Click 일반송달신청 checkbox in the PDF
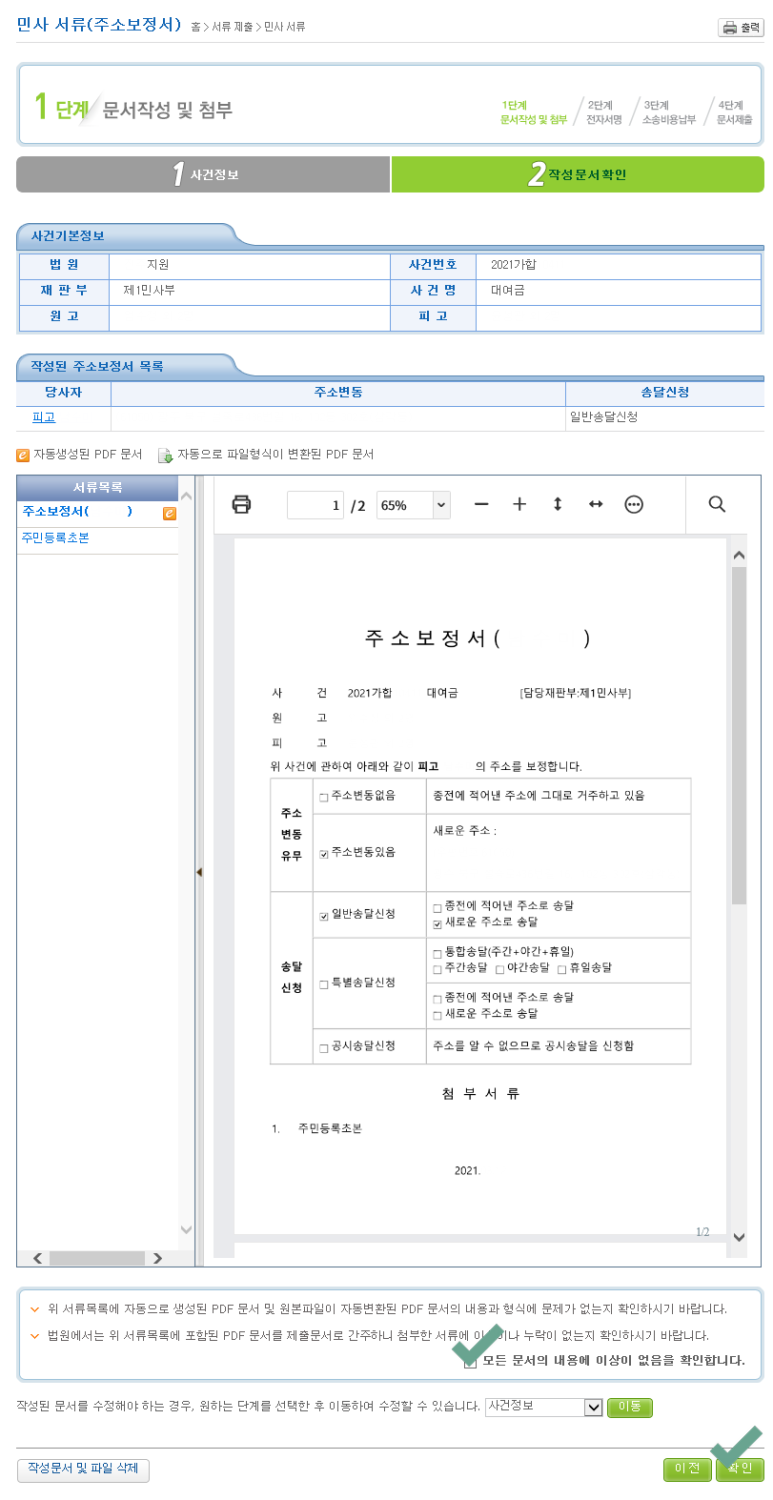Viewport: 773px width, 1500px height. coord(323,916)
